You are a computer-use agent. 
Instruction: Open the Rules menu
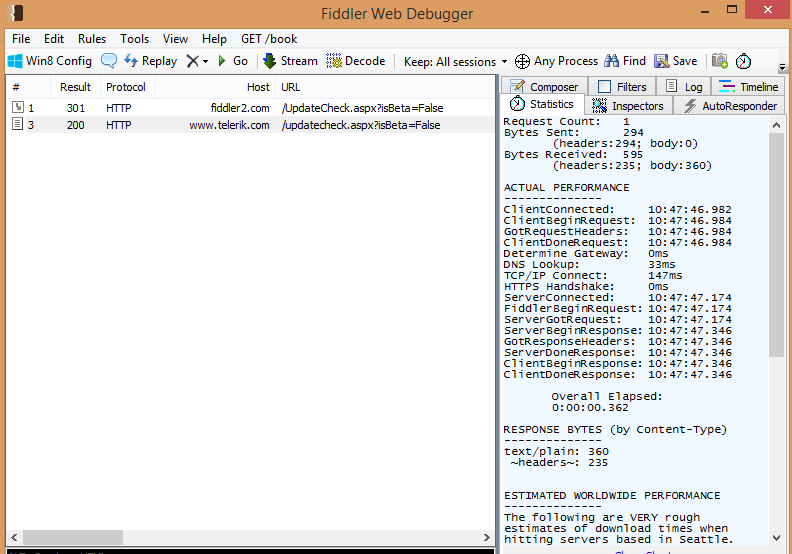[92, 39]
